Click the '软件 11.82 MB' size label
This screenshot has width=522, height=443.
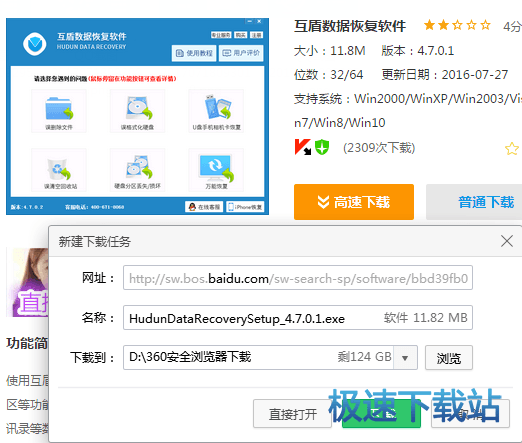pos(425,318)
